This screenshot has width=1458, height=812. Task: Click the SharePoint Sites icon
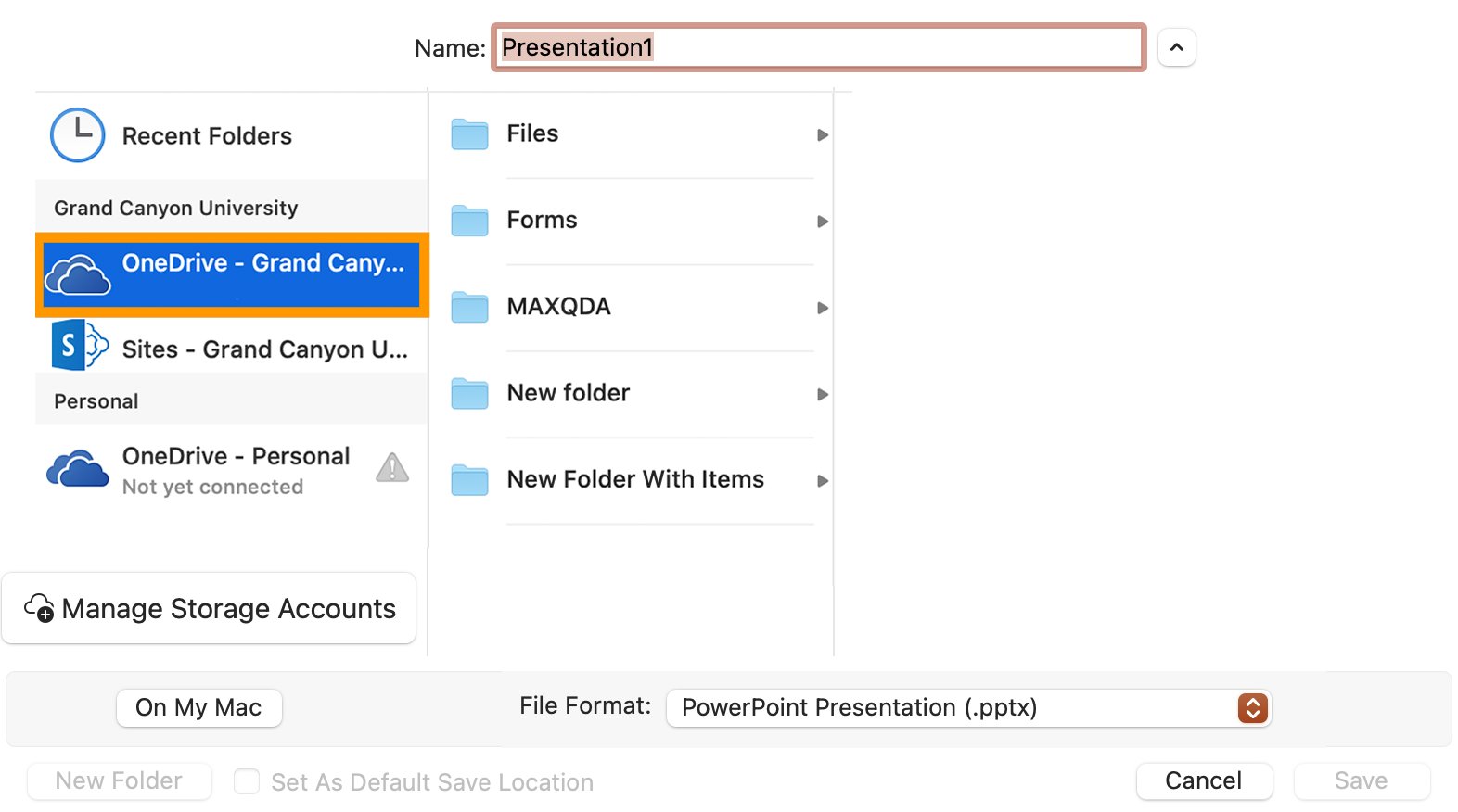(x=79, y=346)
